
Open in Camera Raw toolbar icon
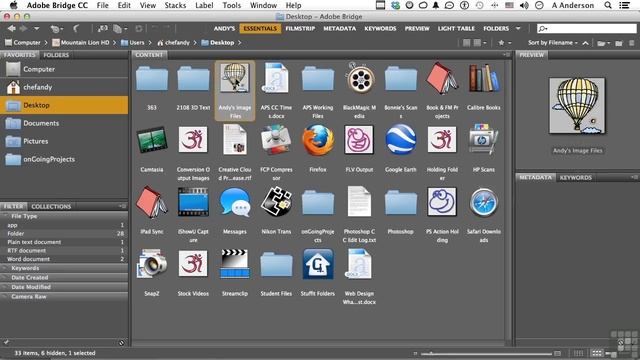139,29
